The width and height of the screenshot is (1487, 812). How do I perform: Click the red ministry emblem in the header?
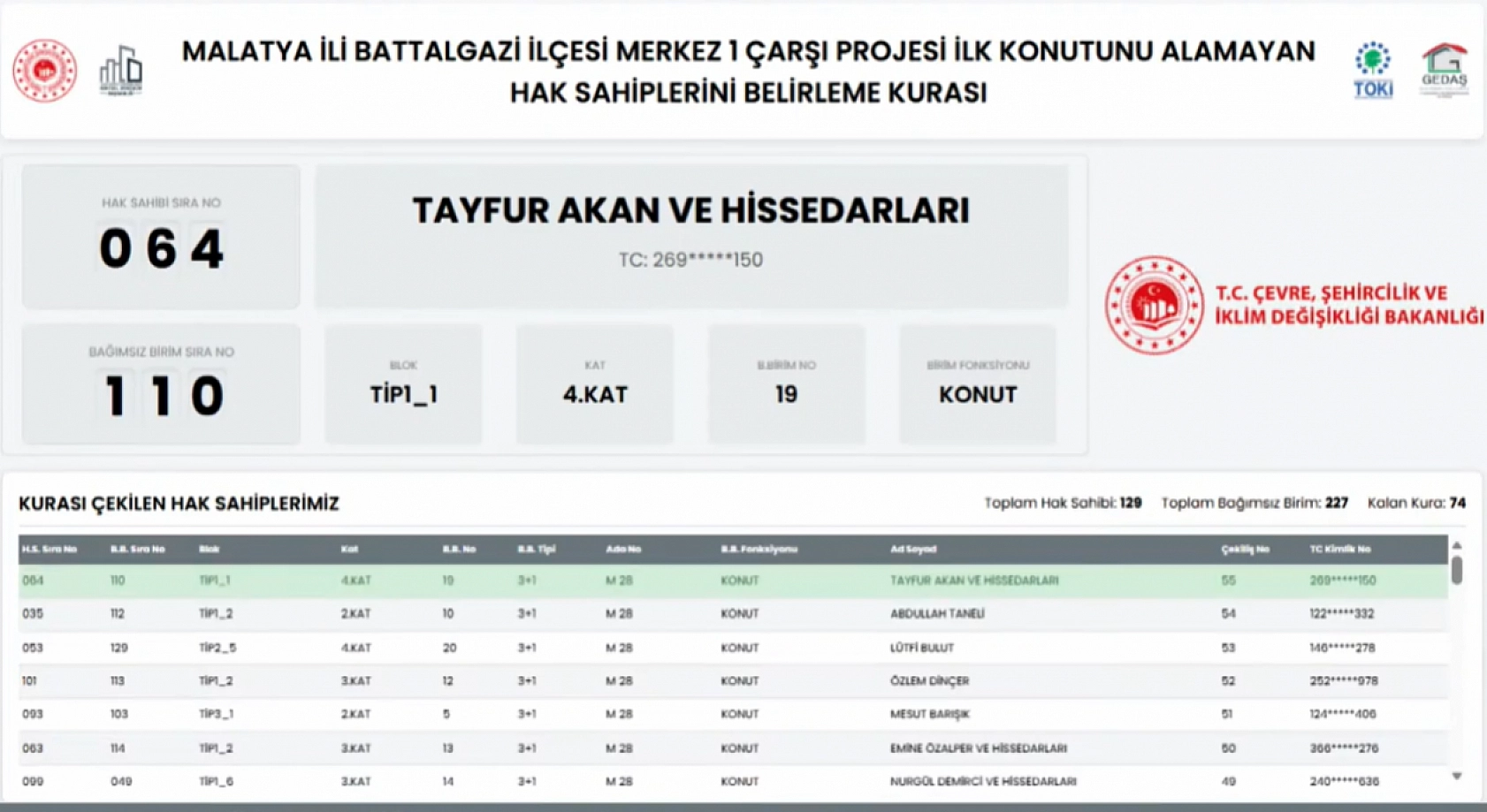tap(44, 71)
